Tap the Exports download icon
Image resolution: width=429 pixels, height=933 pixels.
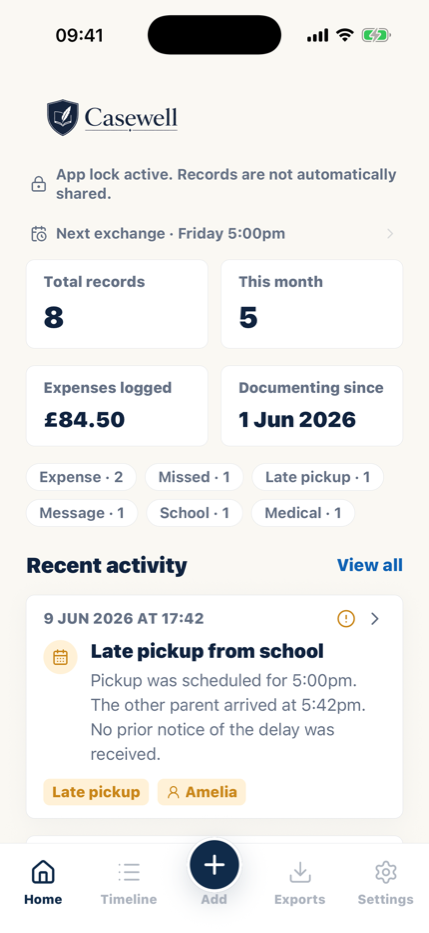click(300, 872)
